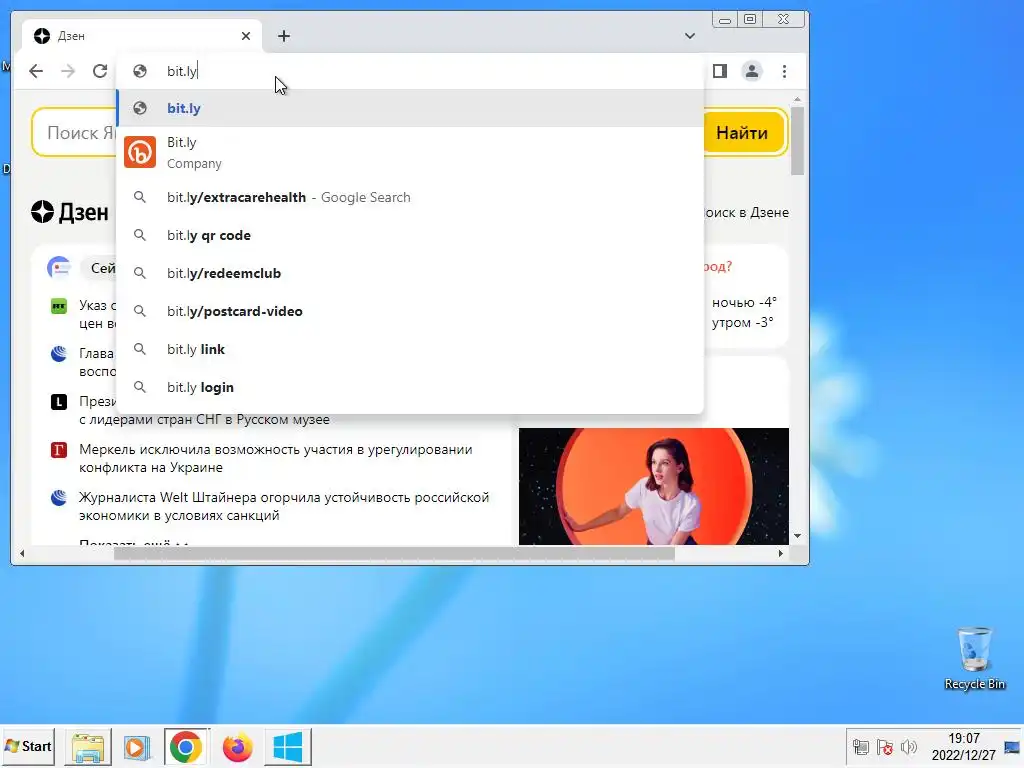Click the blue swirl icon beside Журналиста headline

point(59,498)
